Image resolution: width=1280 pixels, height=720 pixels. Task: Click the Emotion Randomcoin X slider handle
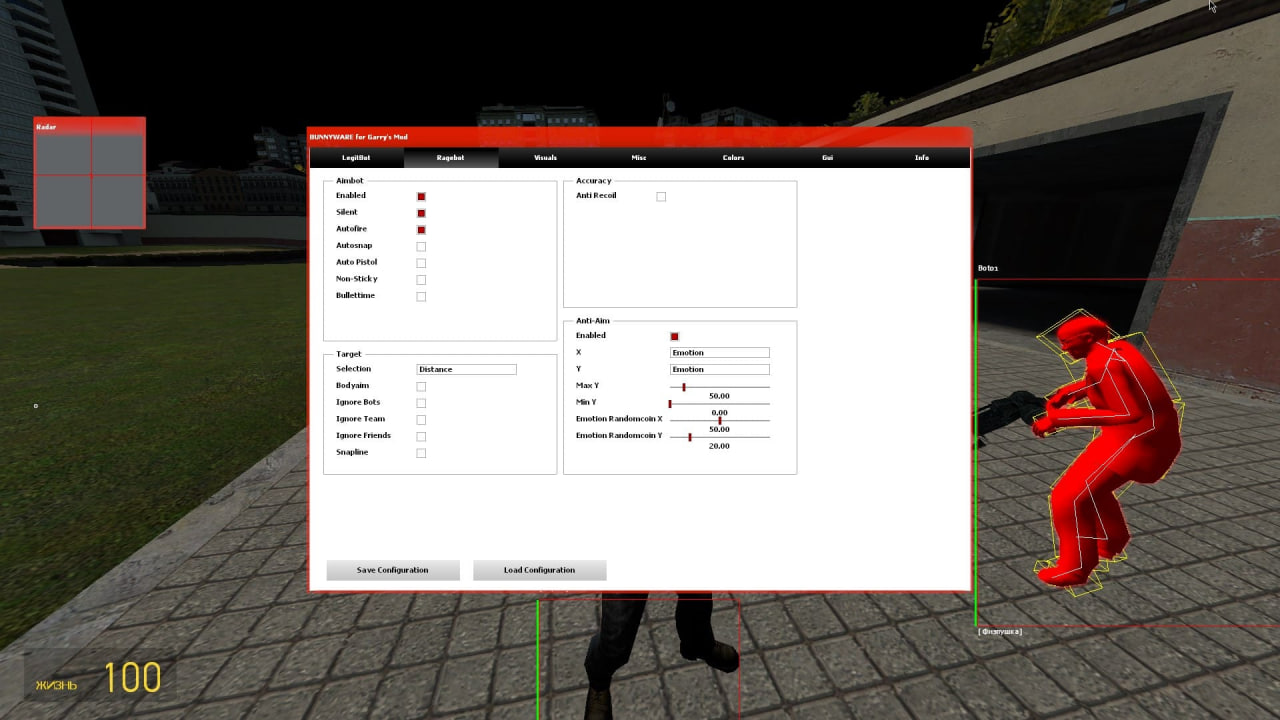pyautogui.click(x=720, y=420)
